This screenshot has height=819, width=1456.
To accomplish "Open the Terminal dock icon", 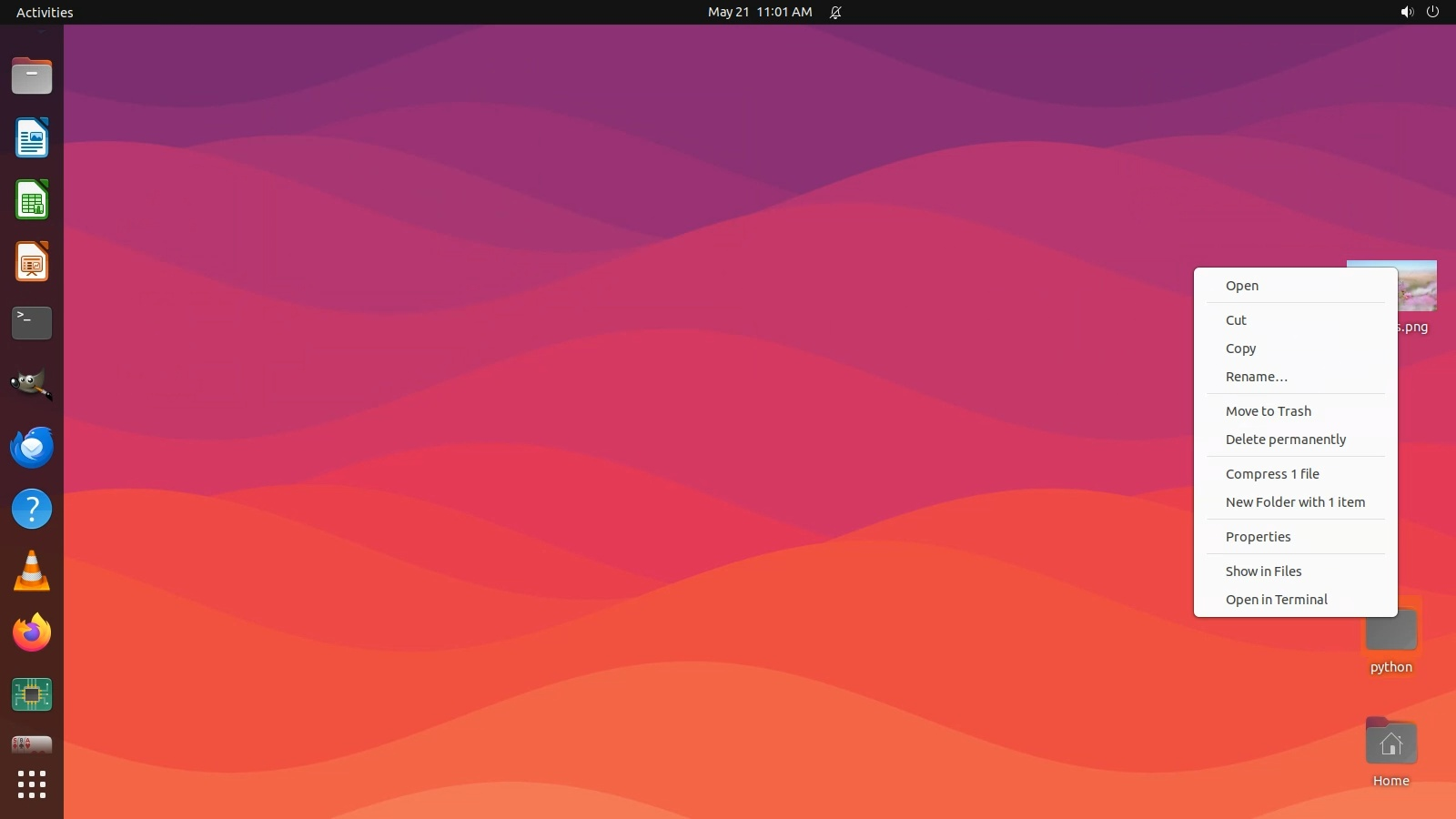I will [32, 323].
